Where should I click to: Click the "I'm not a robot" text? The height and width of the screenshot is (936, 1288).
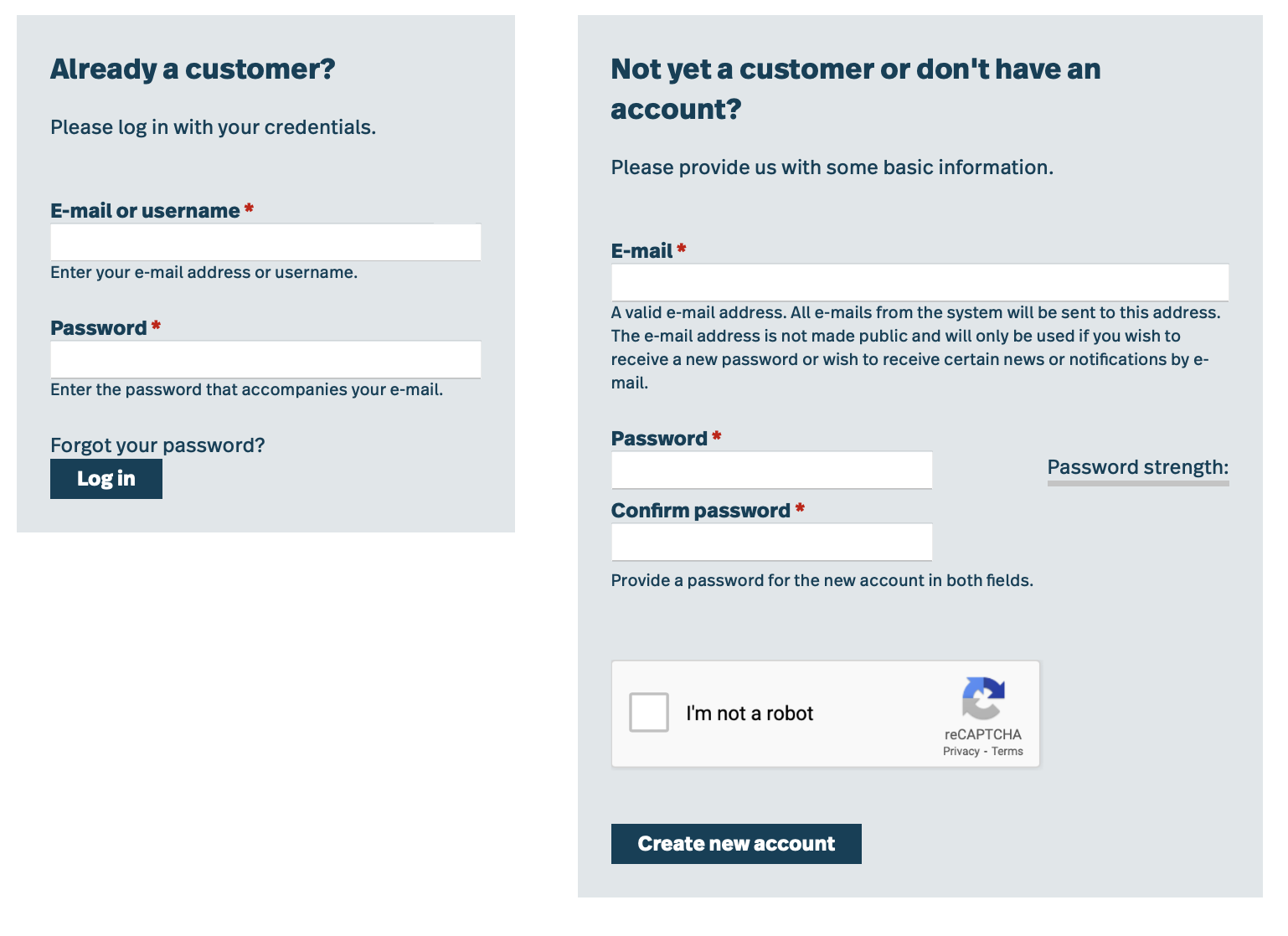click(x=750, y=713)
